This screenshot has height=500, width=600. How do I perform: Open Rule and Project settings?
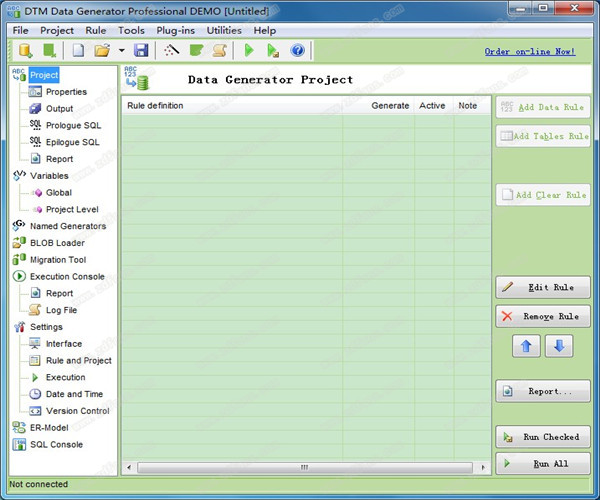point(78,361)
